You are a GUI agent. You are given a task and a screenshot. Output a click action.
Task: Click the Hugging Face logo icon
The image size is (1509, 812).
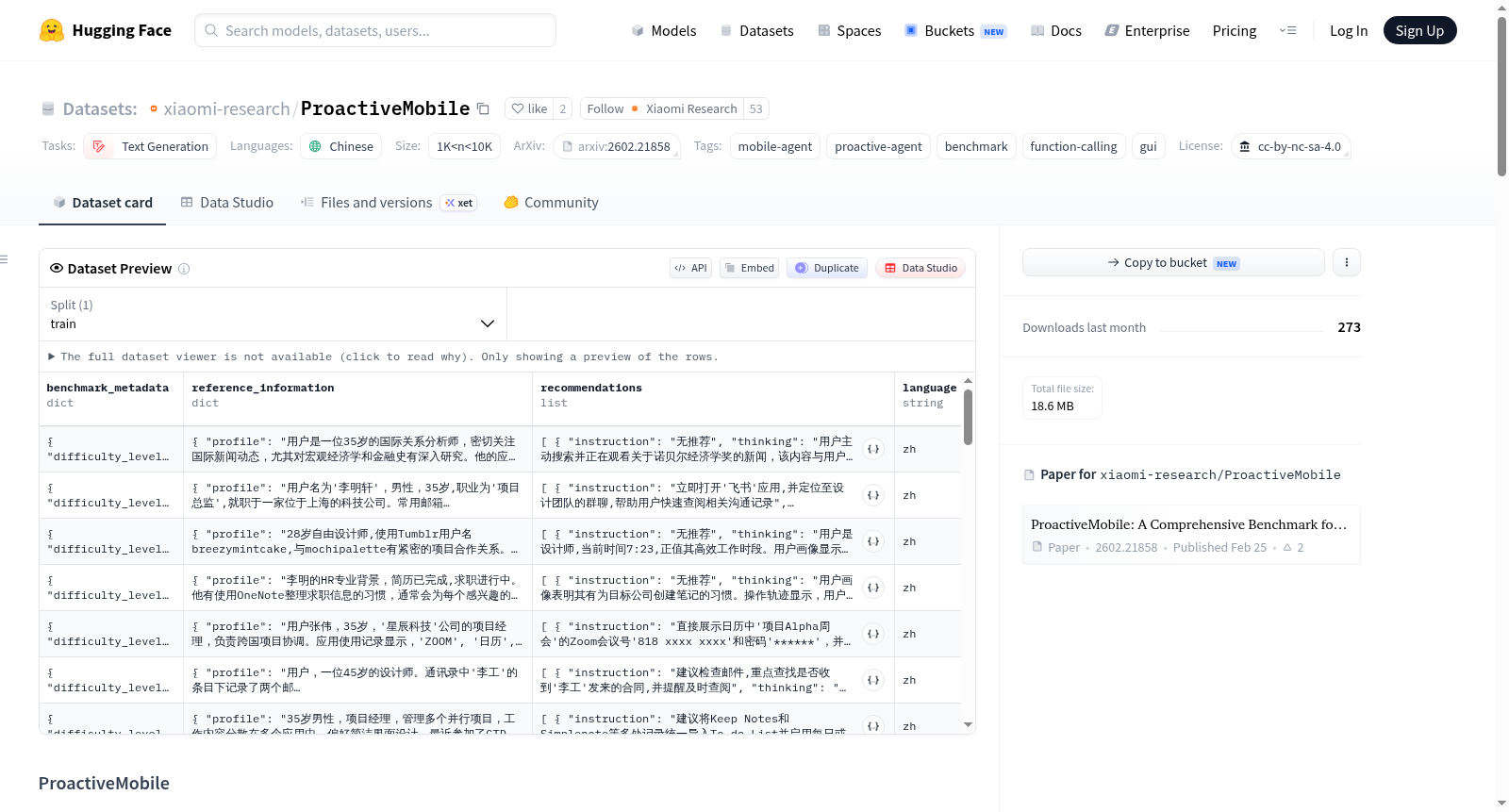(x=52, y=30)
